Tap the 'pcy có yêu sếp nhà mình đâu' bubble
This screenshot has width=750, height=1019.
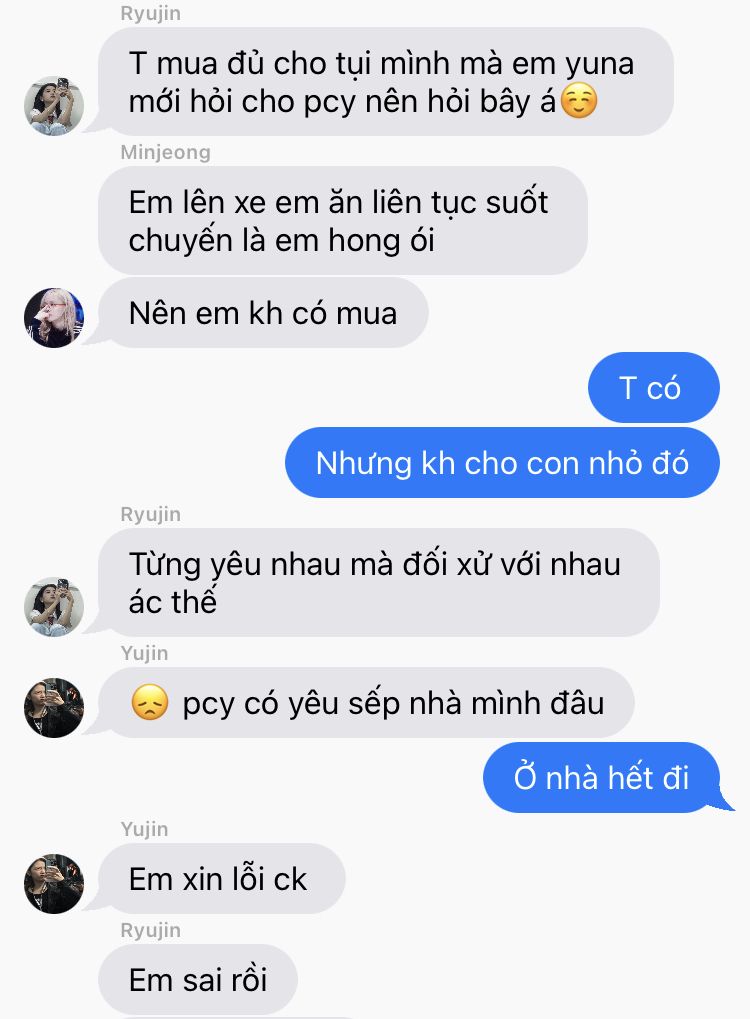[367, 703]
